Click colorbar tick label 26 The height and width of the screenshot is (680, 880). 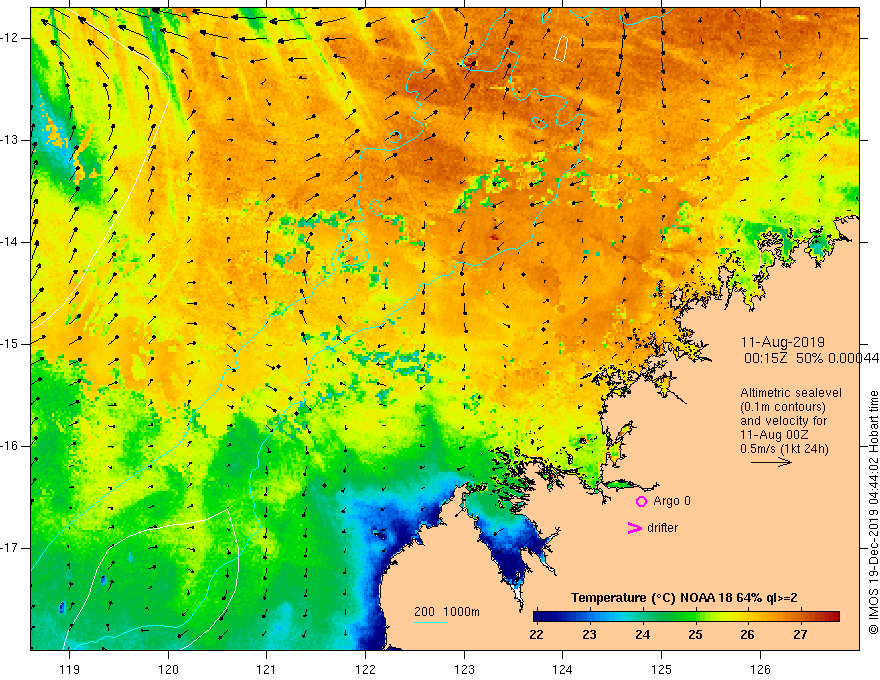click(747, 635)
